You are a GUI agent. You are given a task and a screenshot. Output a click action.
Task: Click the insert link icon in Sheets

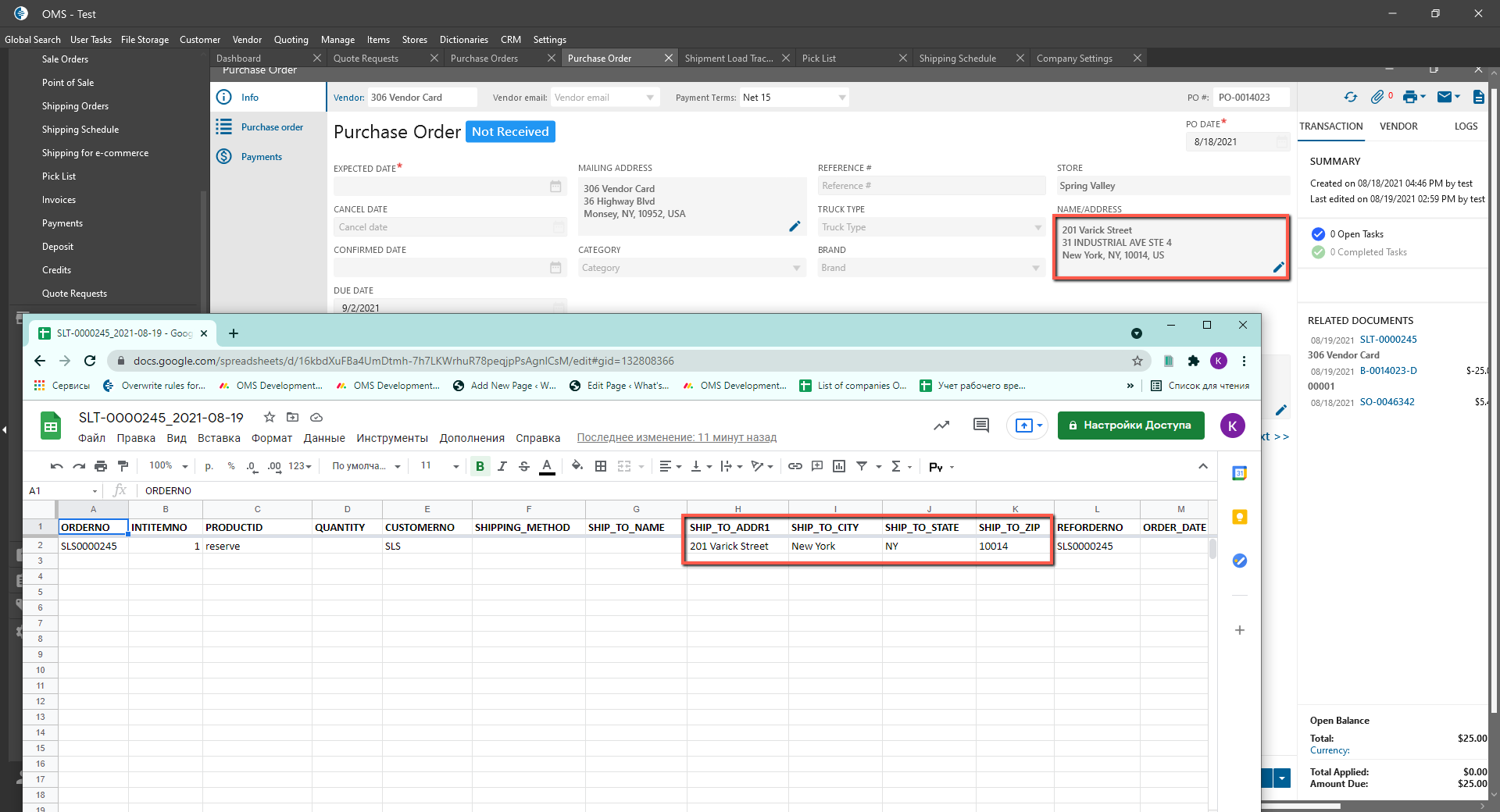[795, 466]
